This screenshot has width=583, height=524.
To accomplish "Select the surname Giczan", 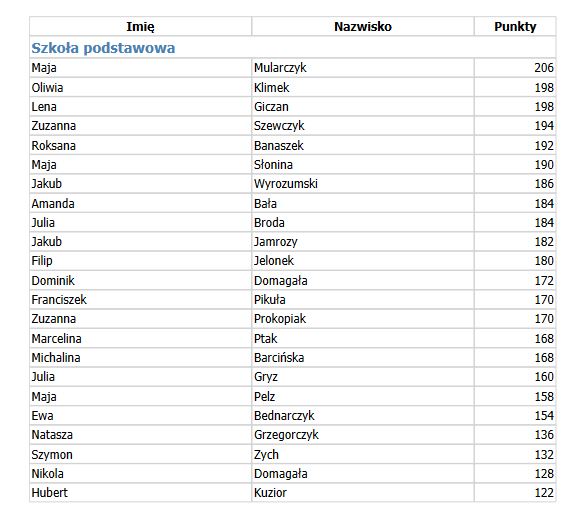I will point(271,107).
